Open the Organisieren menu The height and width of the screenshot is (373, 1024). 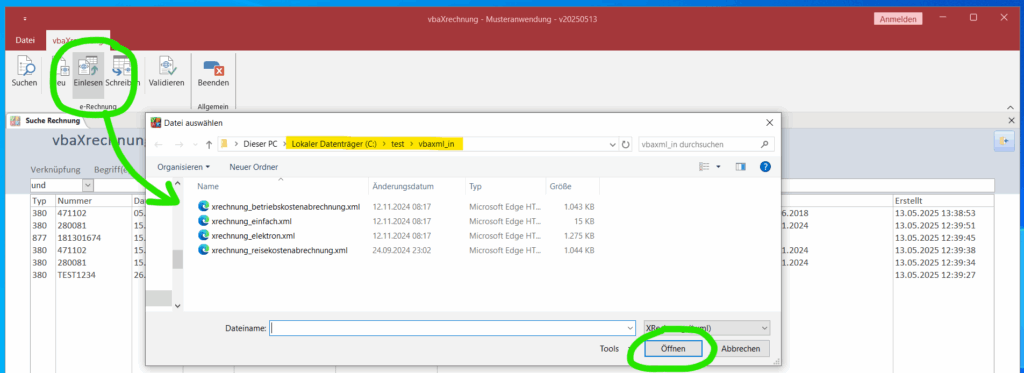[184, 167]
